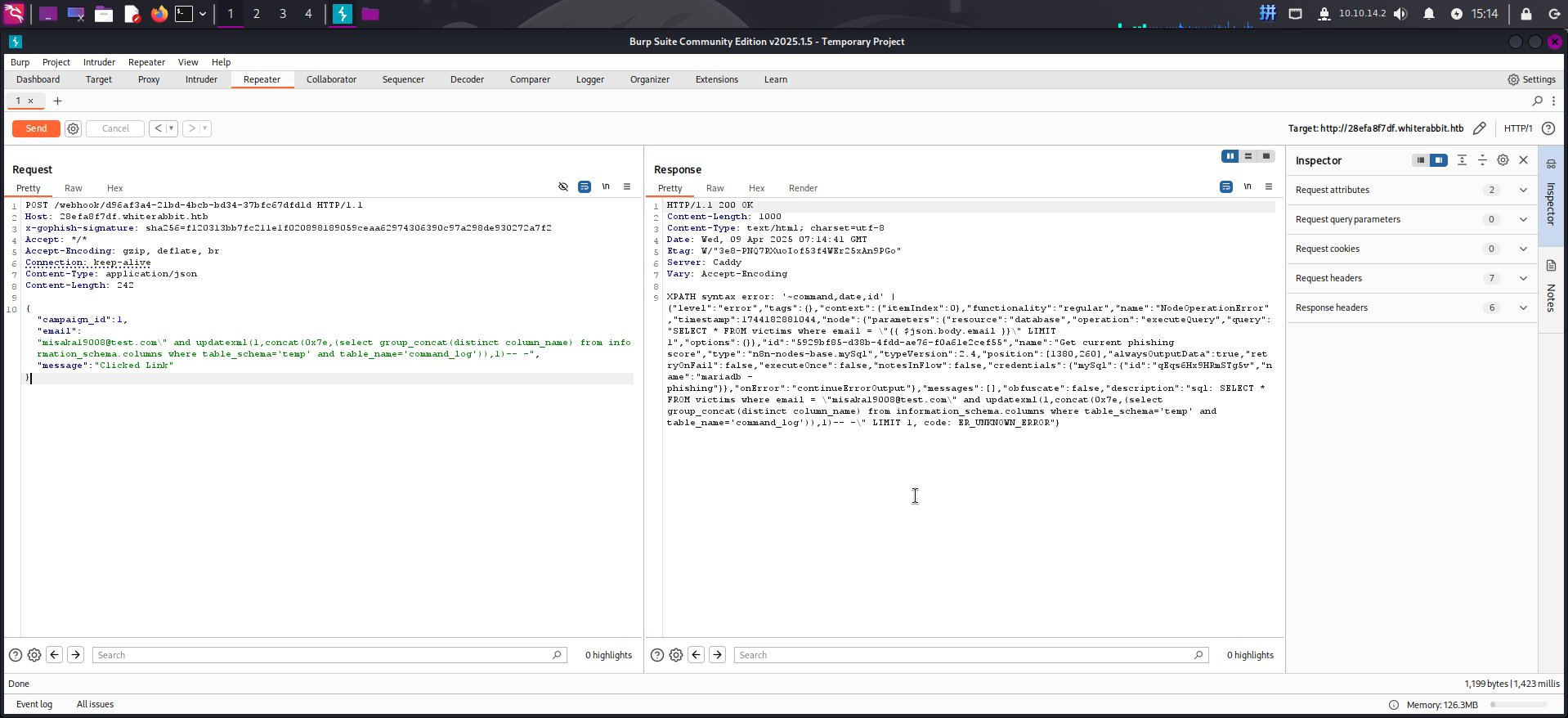
Task: Edit the target with pencil icon
Action: click(x=1479, y=128)
